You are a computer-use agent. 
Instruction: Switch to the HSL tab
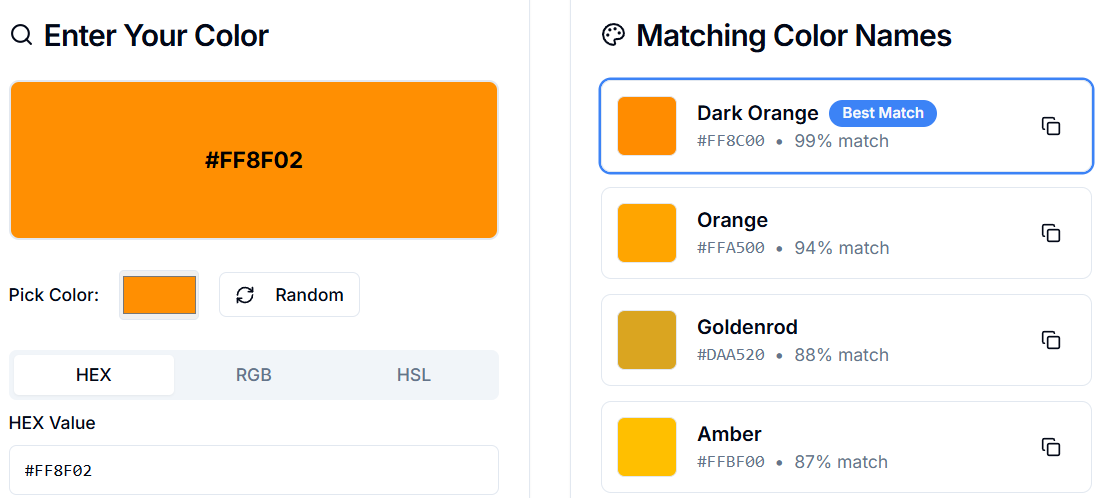pyautogui.click(x=414, y=375)
